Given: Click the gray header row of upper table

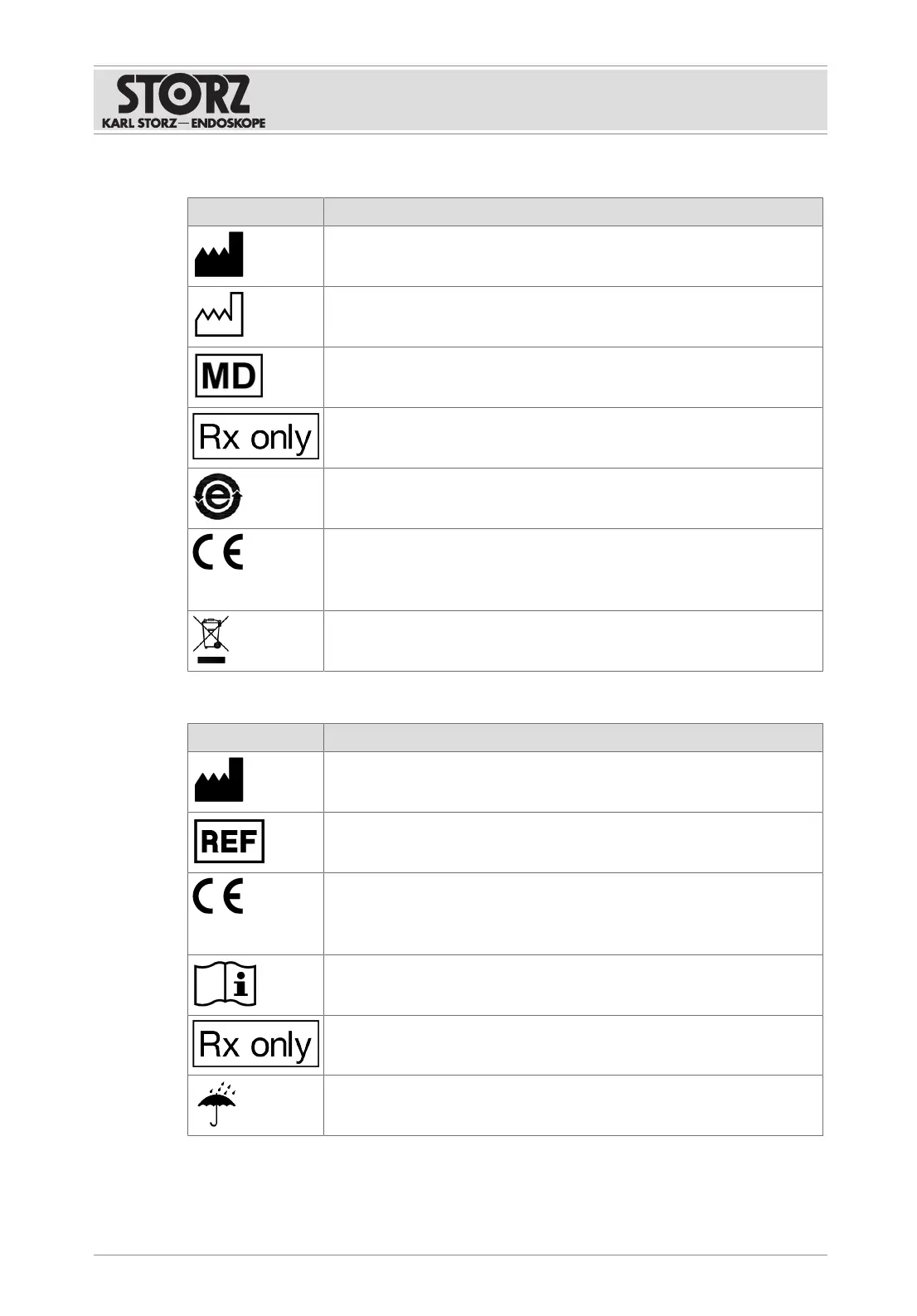Looking at the screenshot, I should click(x=505, y=211).
